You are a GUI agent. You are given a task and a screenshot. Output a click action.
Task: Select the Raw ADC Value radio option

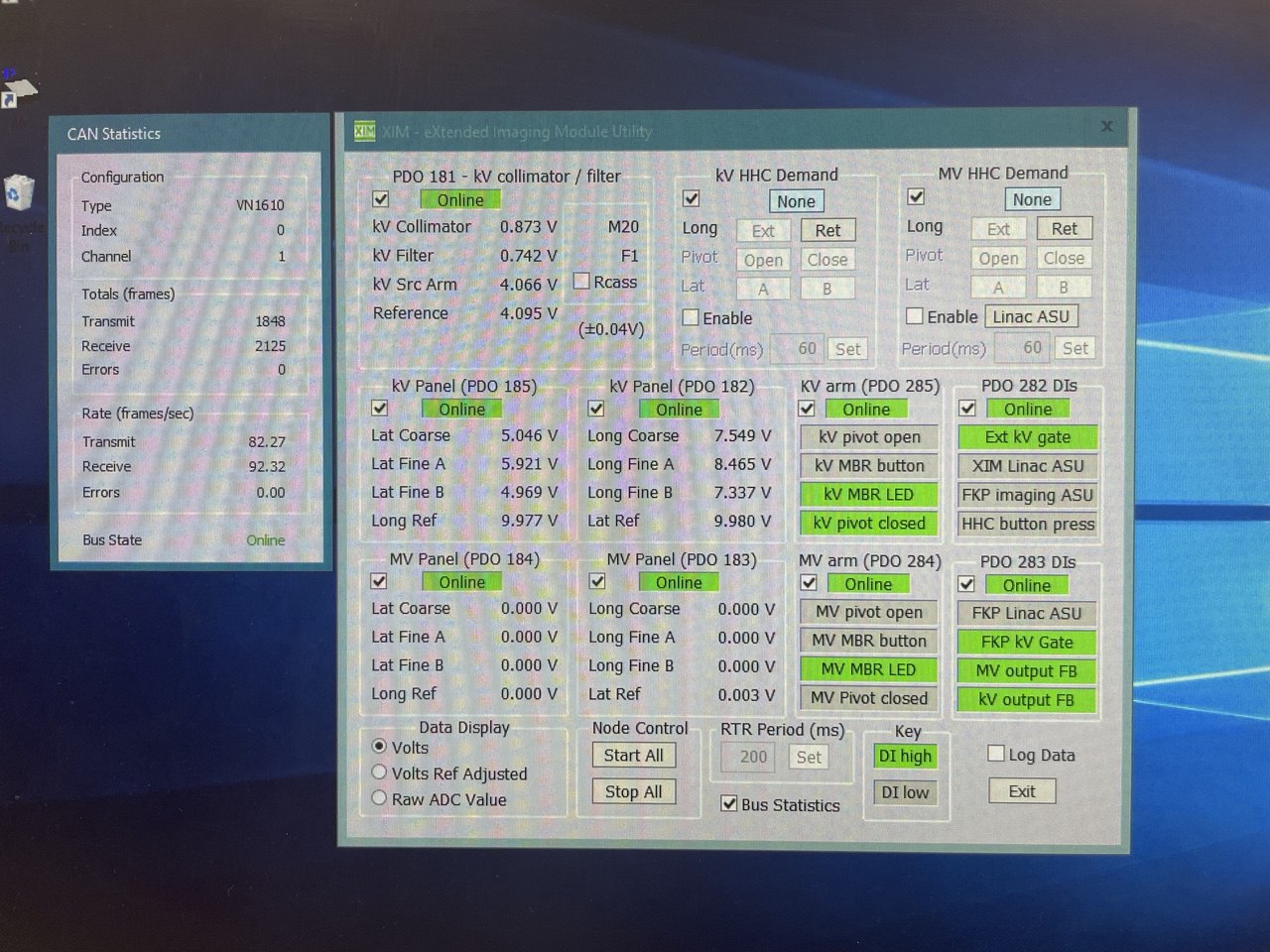click(379, 797)
